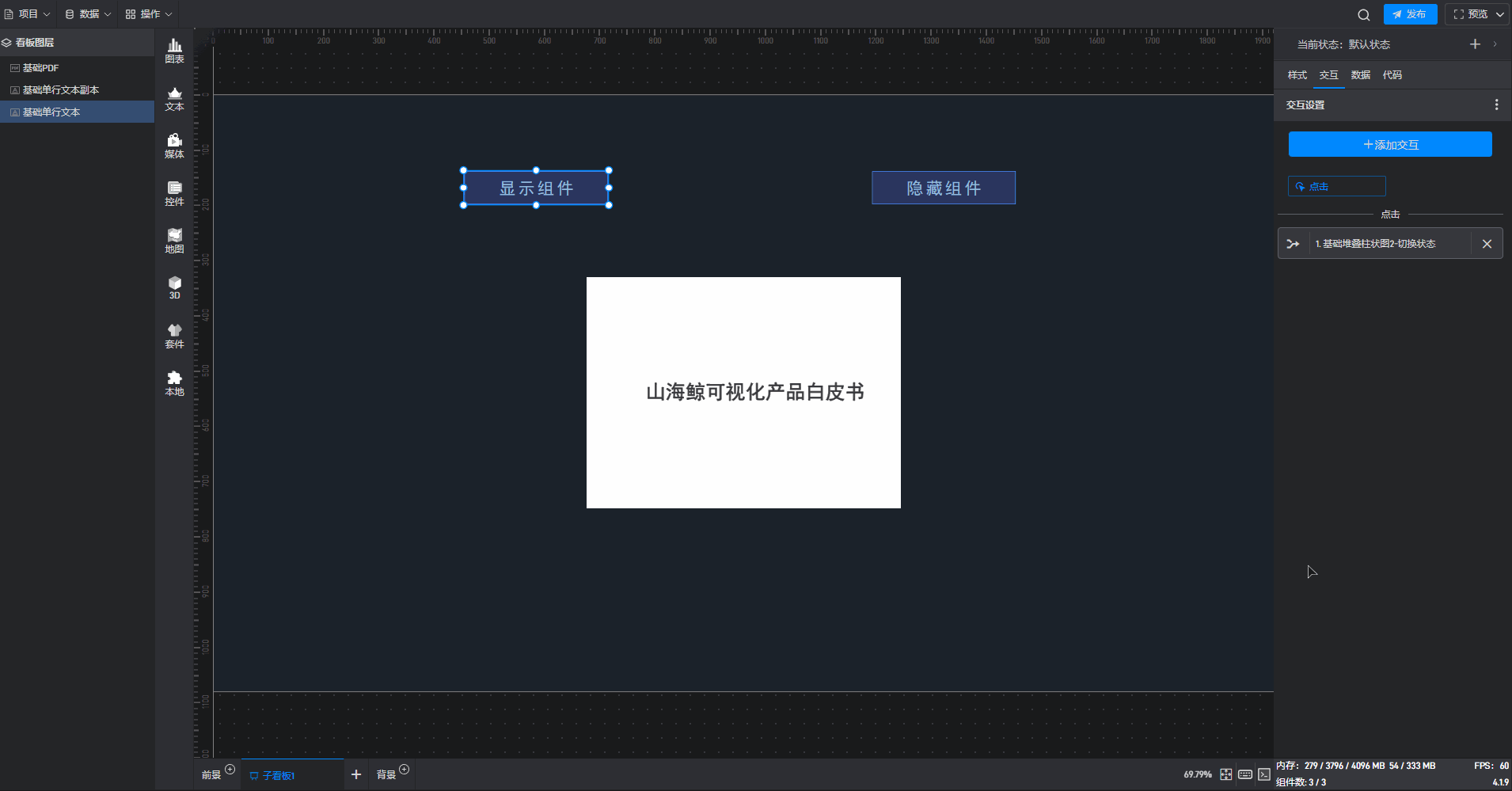Click the 添加交互 button
Screen dimensions: 1512x791
[1390, 145]
